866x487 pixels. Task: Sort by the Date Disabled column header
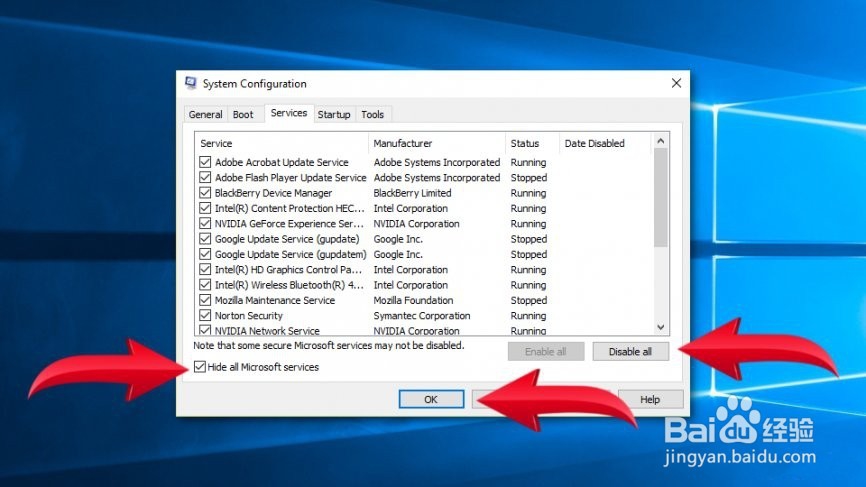click(x=605, y=143)
